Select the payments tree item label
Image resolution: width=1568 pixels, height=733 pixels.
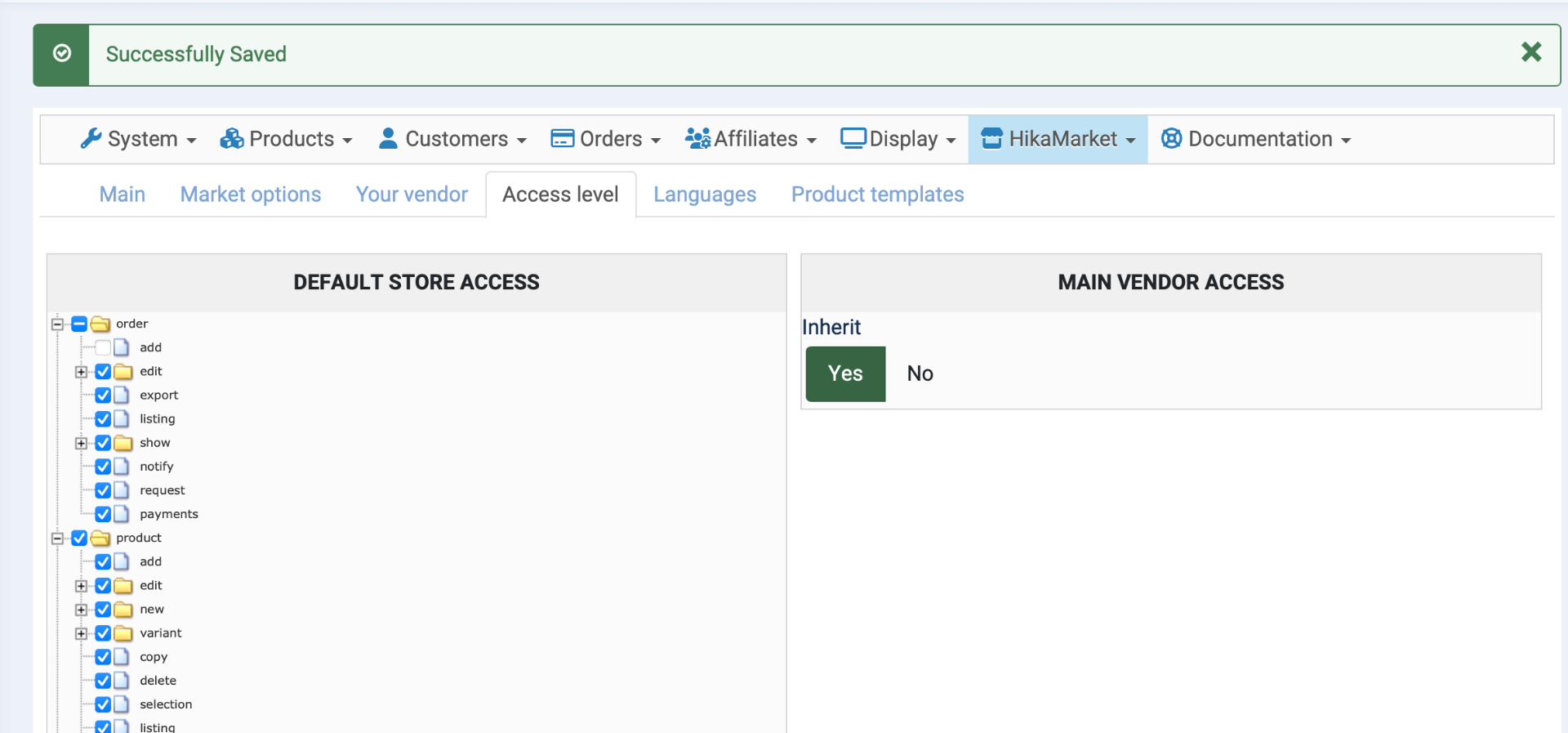[168, 514]
